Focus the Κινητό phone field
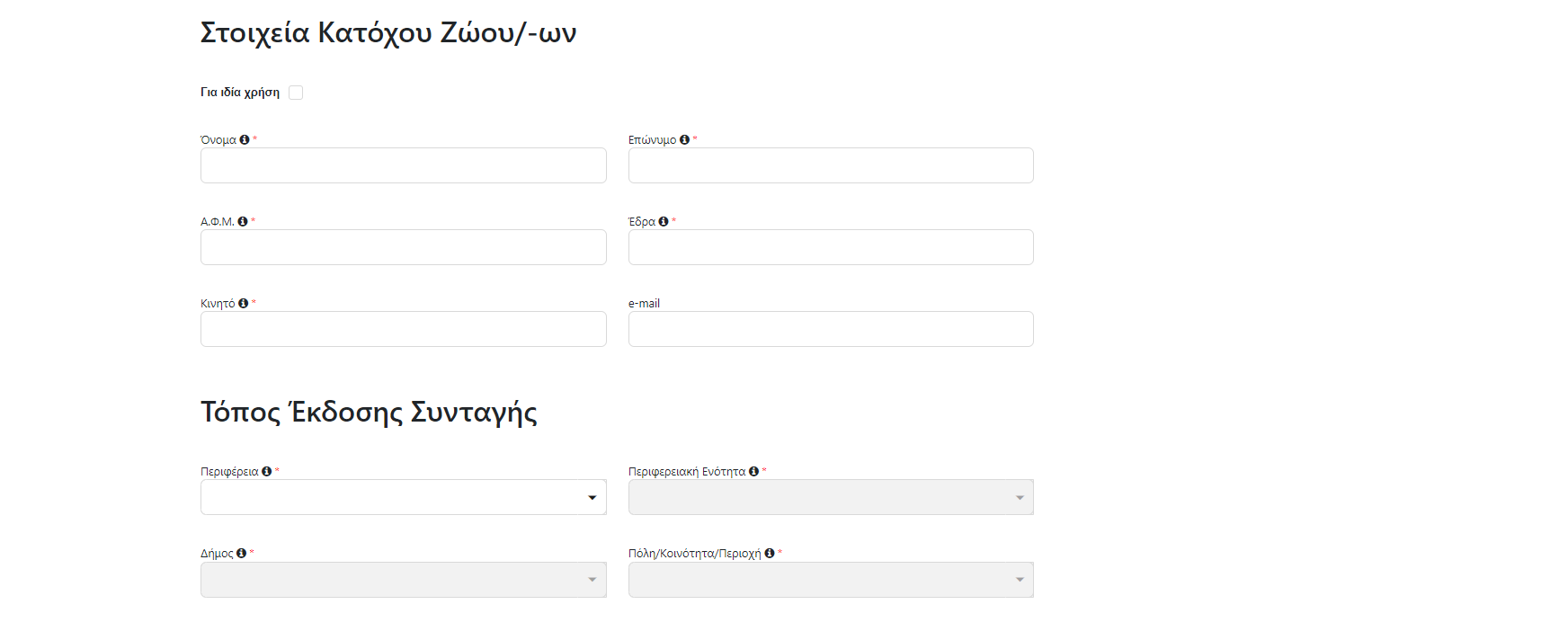This screenshot has height=631, width=1568. [x=404, y=329]
